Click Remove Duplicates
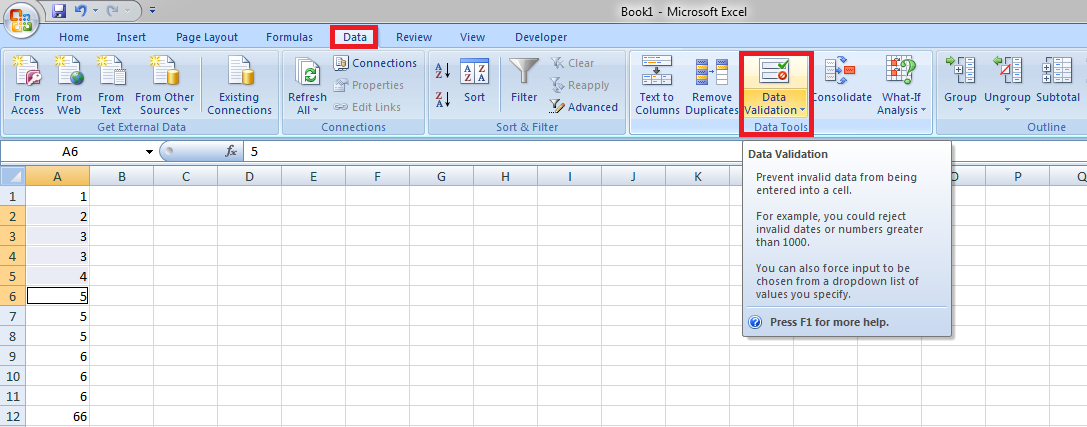Viewport: 1087px width, 427px height. tap(712, 86)
